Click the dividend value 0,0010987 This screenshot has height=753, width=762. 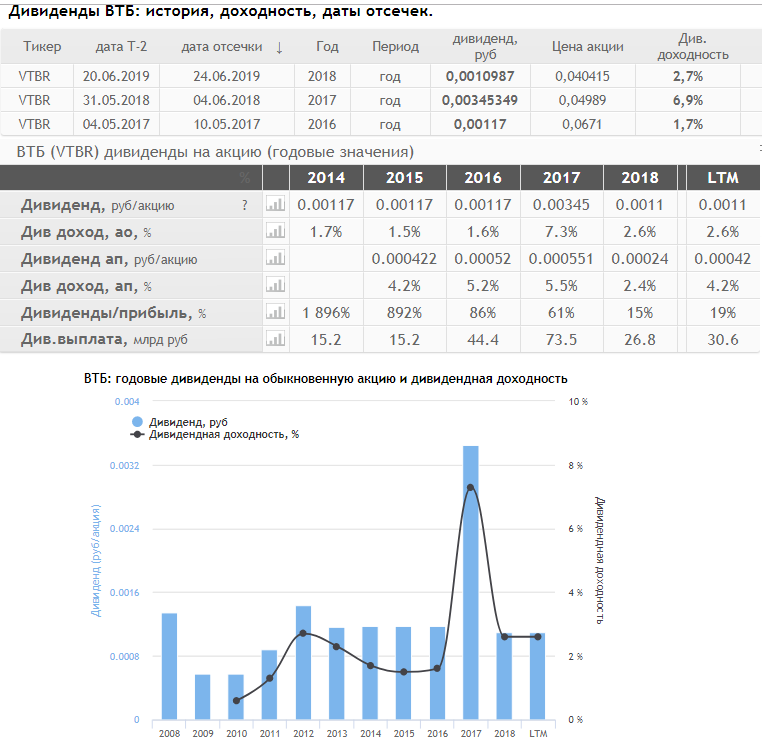(x=480, y=76)
